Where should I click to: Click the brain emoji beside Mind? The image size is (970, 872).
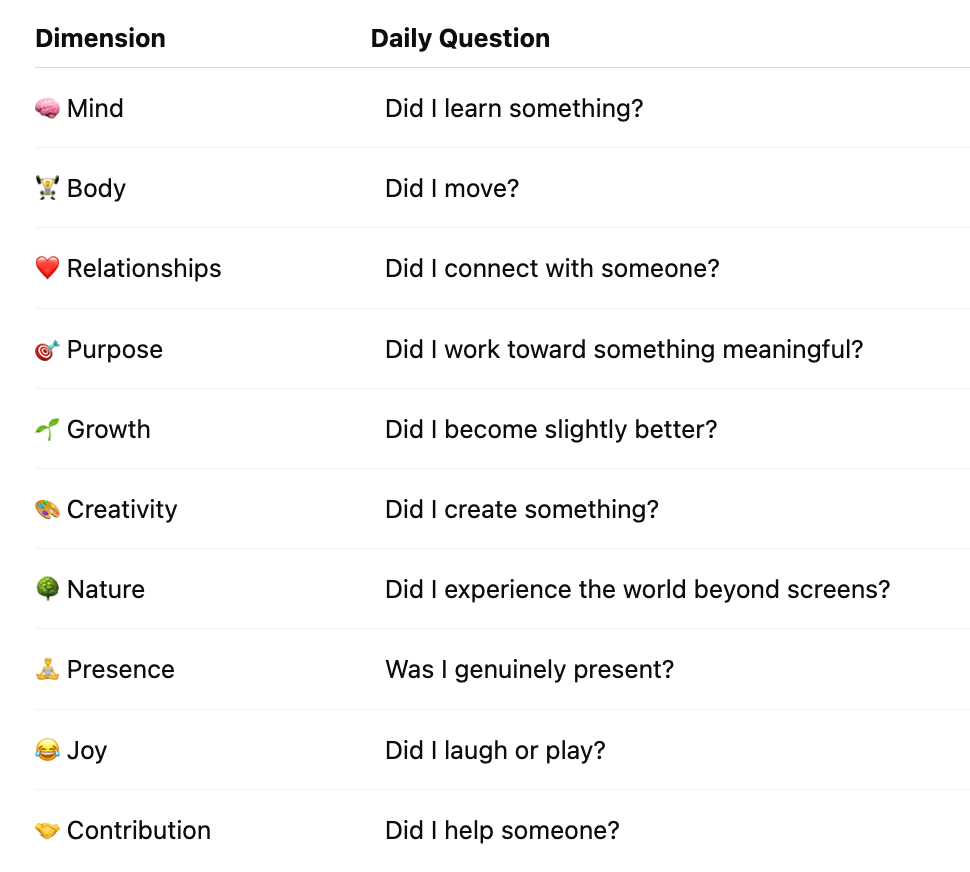click(47, 108)
